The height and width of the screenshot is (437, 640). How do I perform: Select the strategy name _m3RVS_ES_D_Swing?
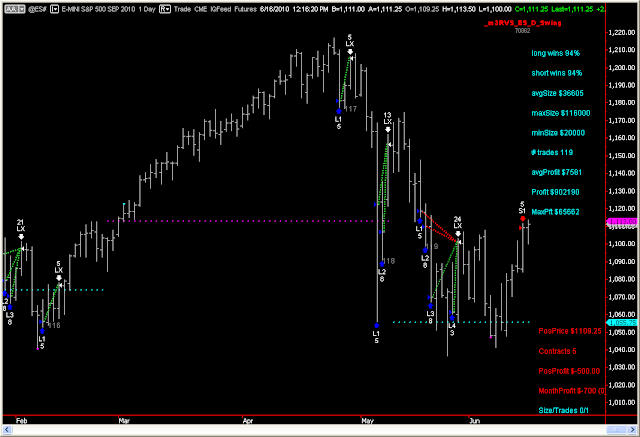pos(522,23)
